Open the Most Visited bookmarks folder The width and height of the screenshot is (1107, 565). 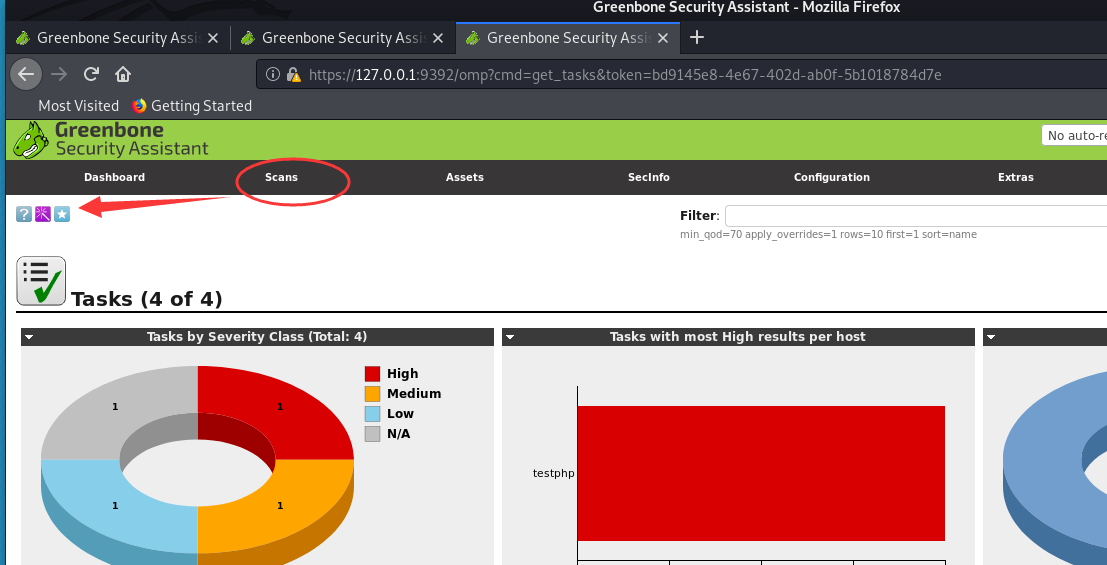78,106
